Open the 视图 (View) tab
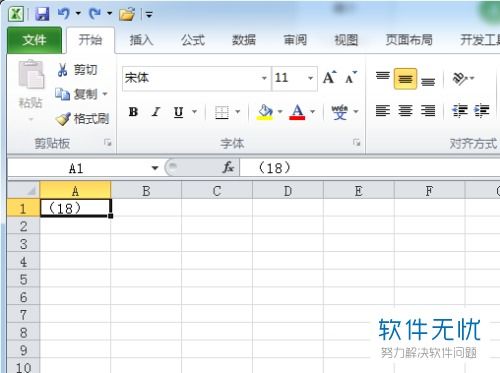 (x=346, y=40)
